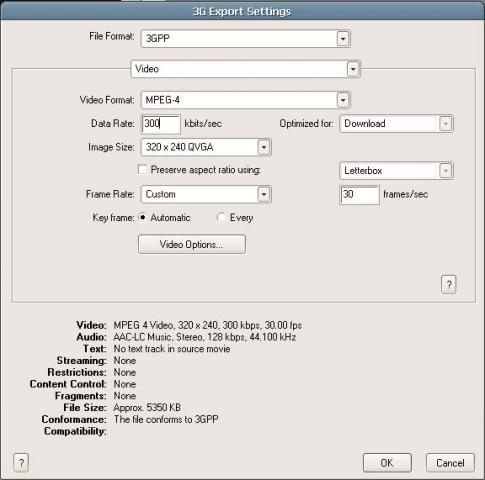
Task: Select Automatic key frame radio button
Action: [143, 218]
